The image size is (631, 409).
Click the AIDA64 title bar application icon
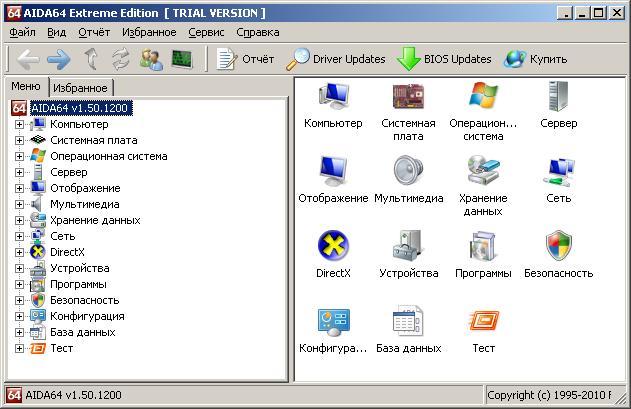(x=13, y=13)
